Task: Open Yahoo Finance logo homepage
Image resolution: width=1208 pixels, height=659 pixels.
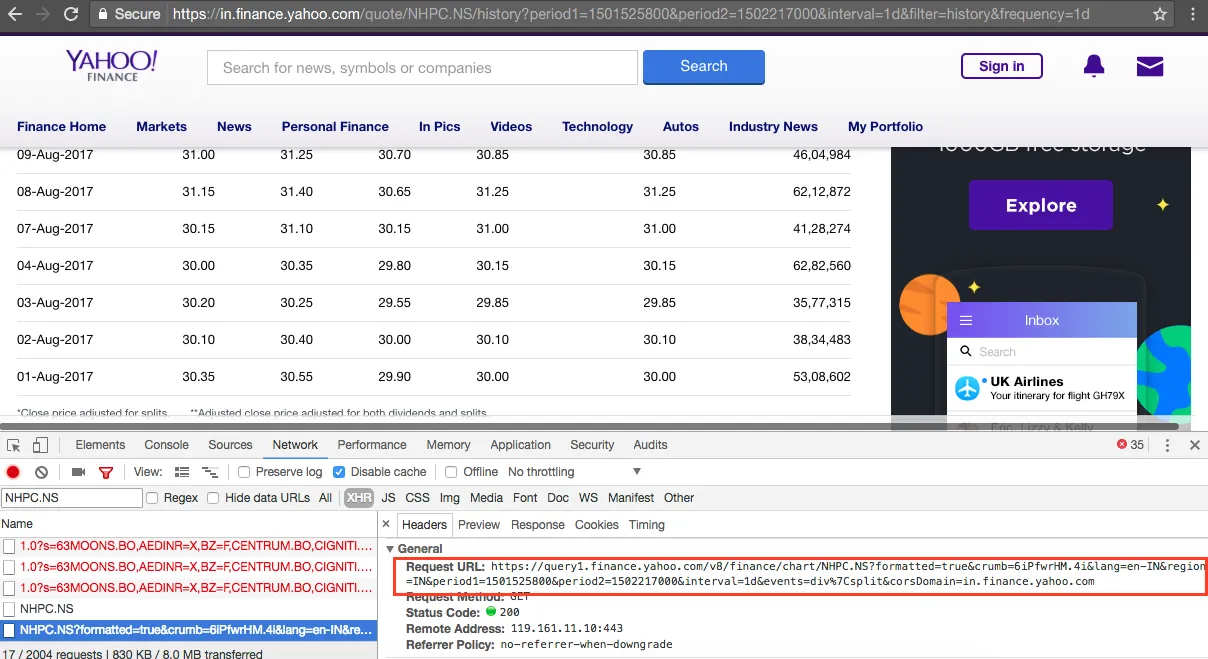Action: (x=111, y=65)
